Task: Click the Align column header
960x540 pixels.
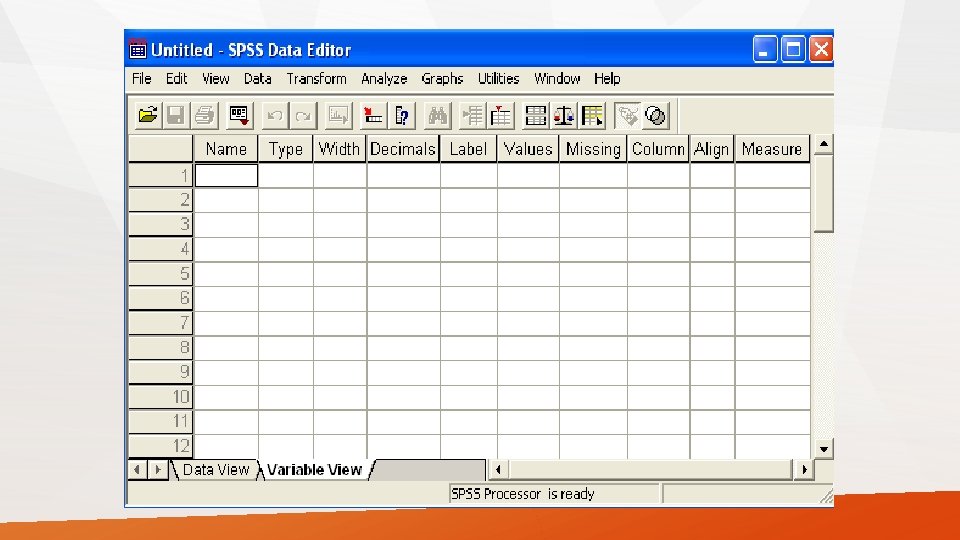Action: point(711,149)
